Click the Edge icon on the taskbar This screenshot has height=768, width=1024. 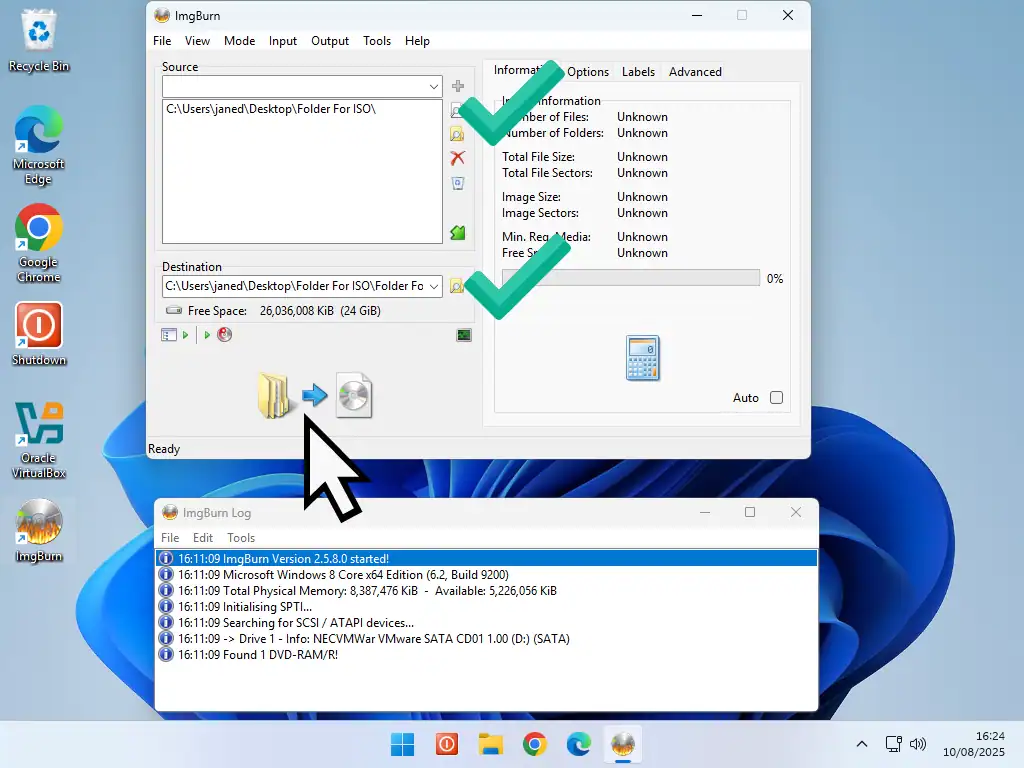click(579, 744)
